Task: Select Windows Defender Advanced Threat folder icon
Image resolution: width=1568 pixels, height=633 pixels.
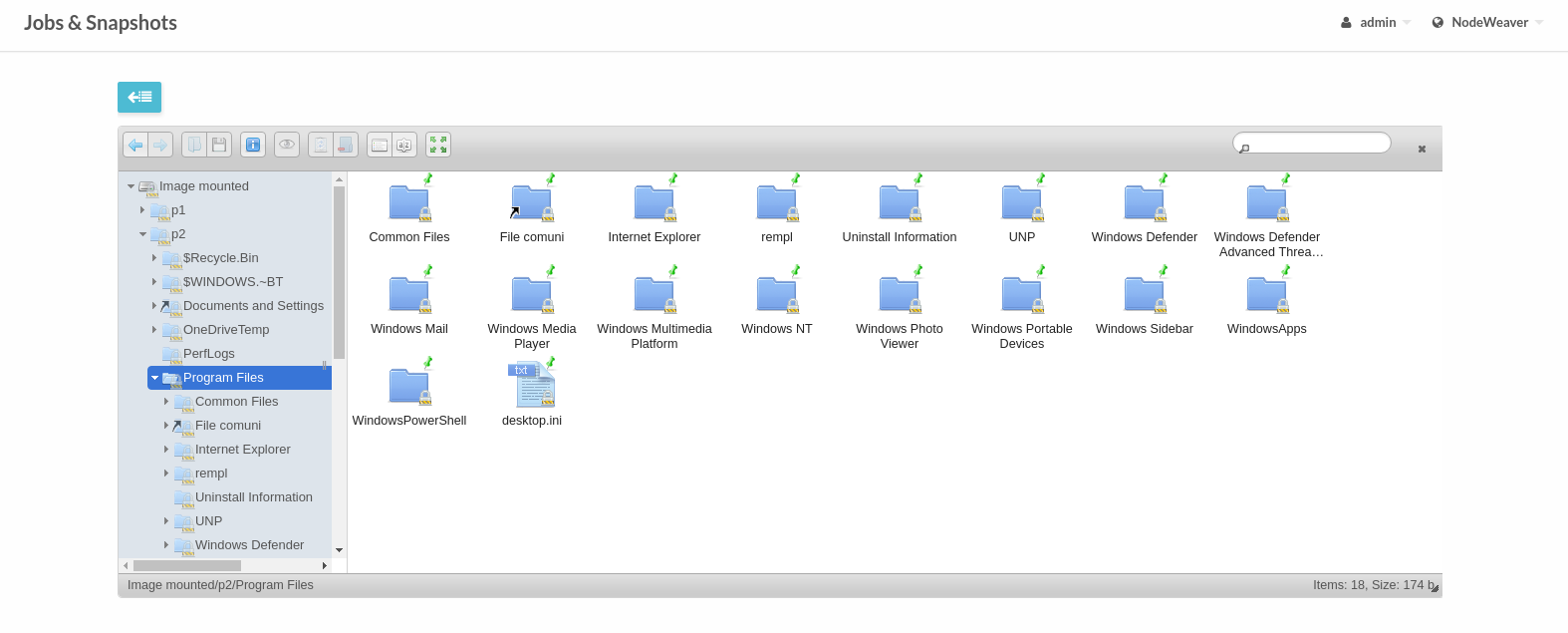Action: point(1267,202)
